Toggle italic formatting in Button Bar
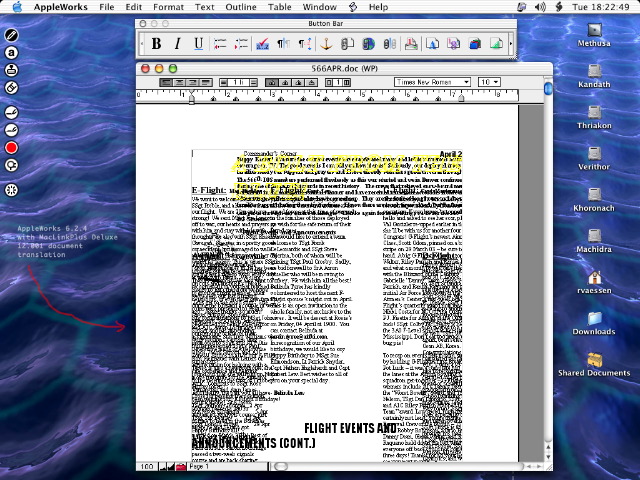 178,44
